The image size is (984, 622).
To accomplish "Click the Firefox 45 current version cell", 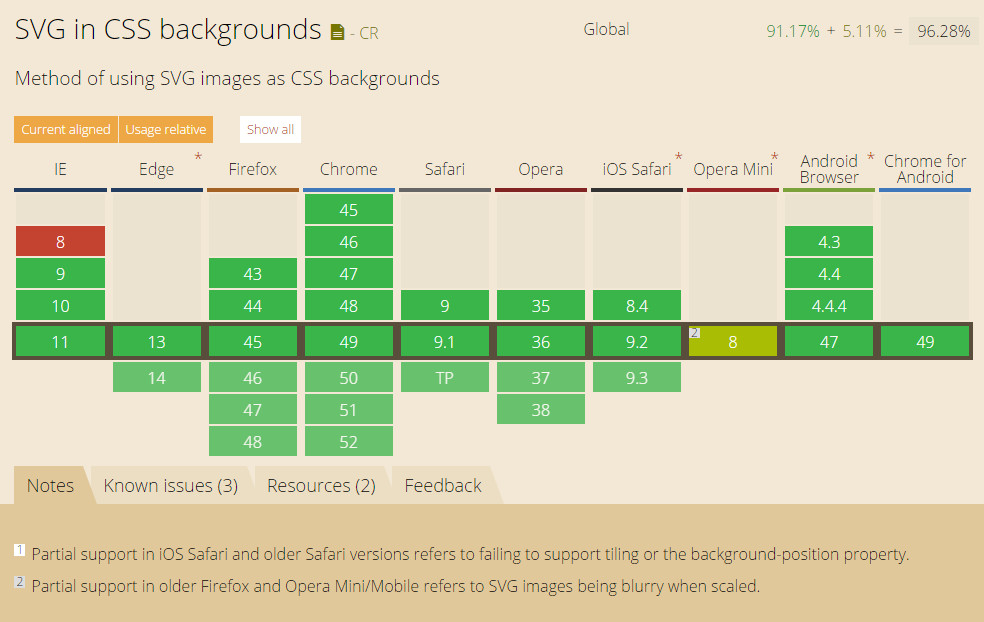I will (x=252, y=341).
